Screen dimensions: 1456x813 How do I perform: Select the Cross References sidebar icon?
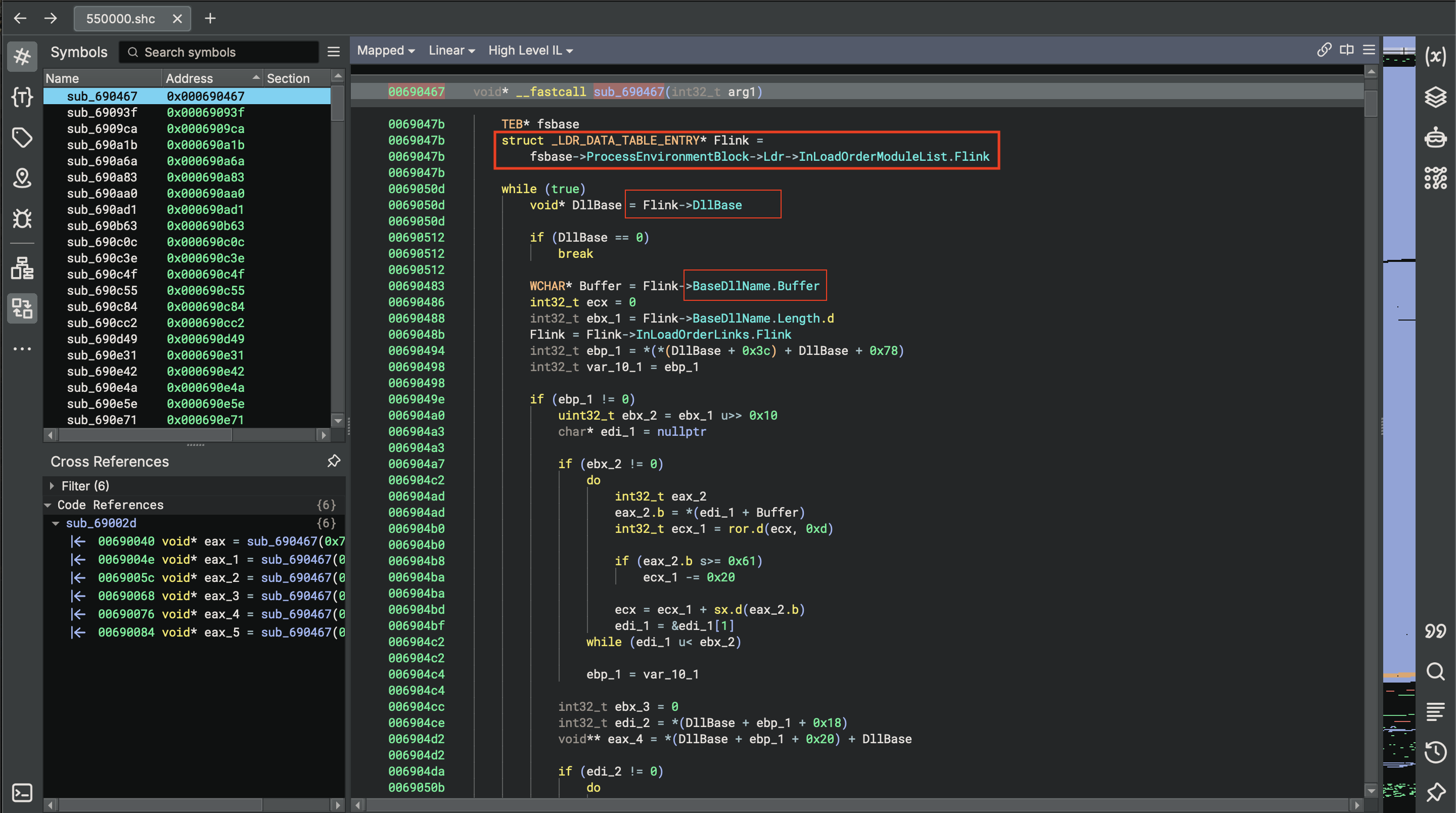[22, 309]
